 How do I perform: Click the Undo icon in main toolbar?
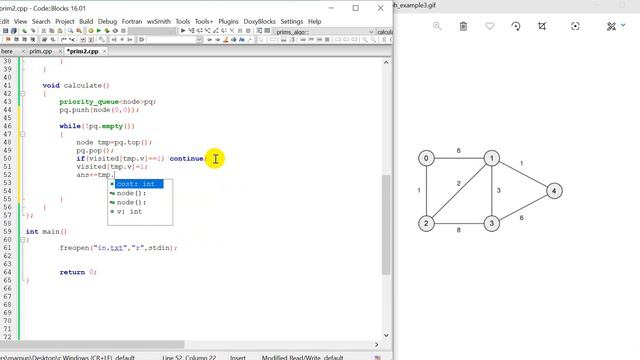click(24, 31)
